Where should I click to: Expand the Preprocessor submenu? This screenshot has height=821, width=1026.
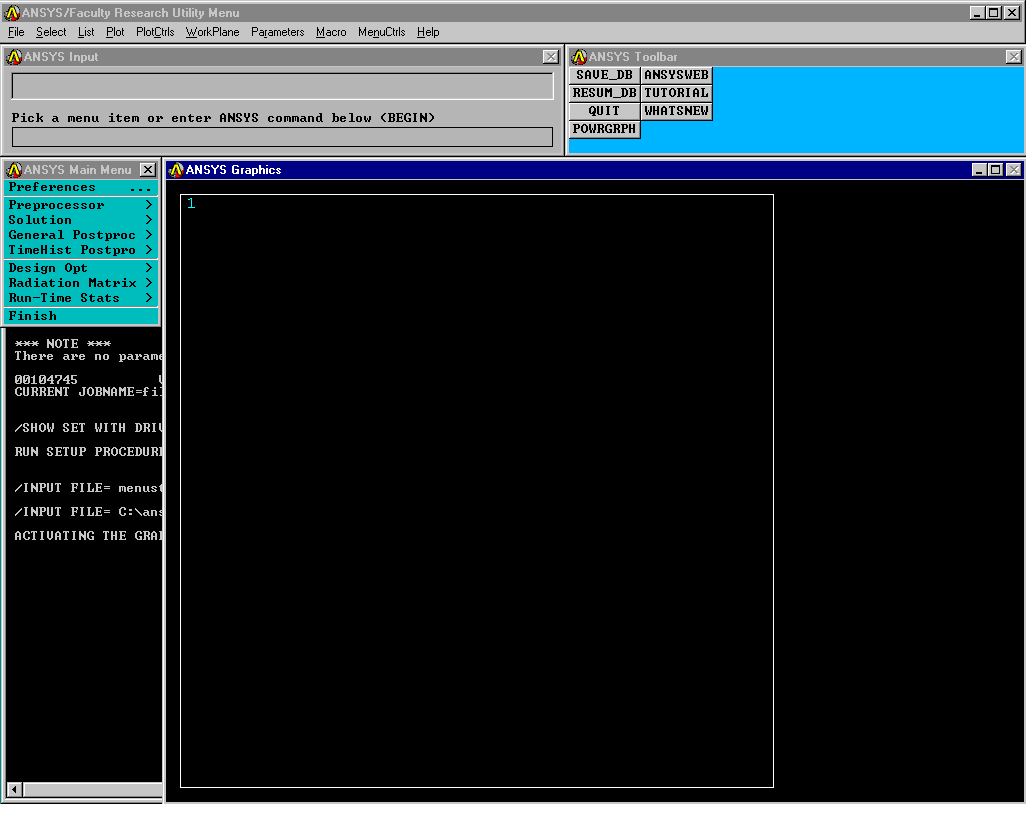coord(81,205)
